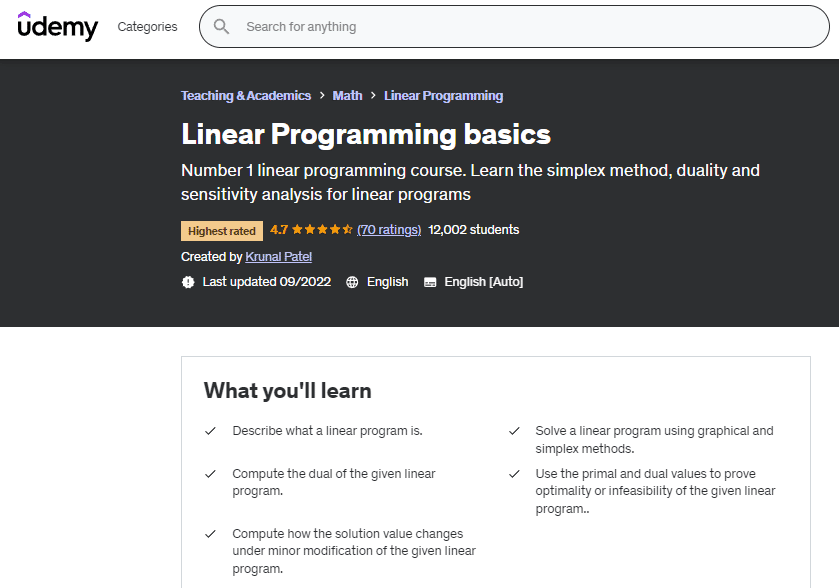
Task: Click the Udemy logo
Action: click(x=58, y=26)
